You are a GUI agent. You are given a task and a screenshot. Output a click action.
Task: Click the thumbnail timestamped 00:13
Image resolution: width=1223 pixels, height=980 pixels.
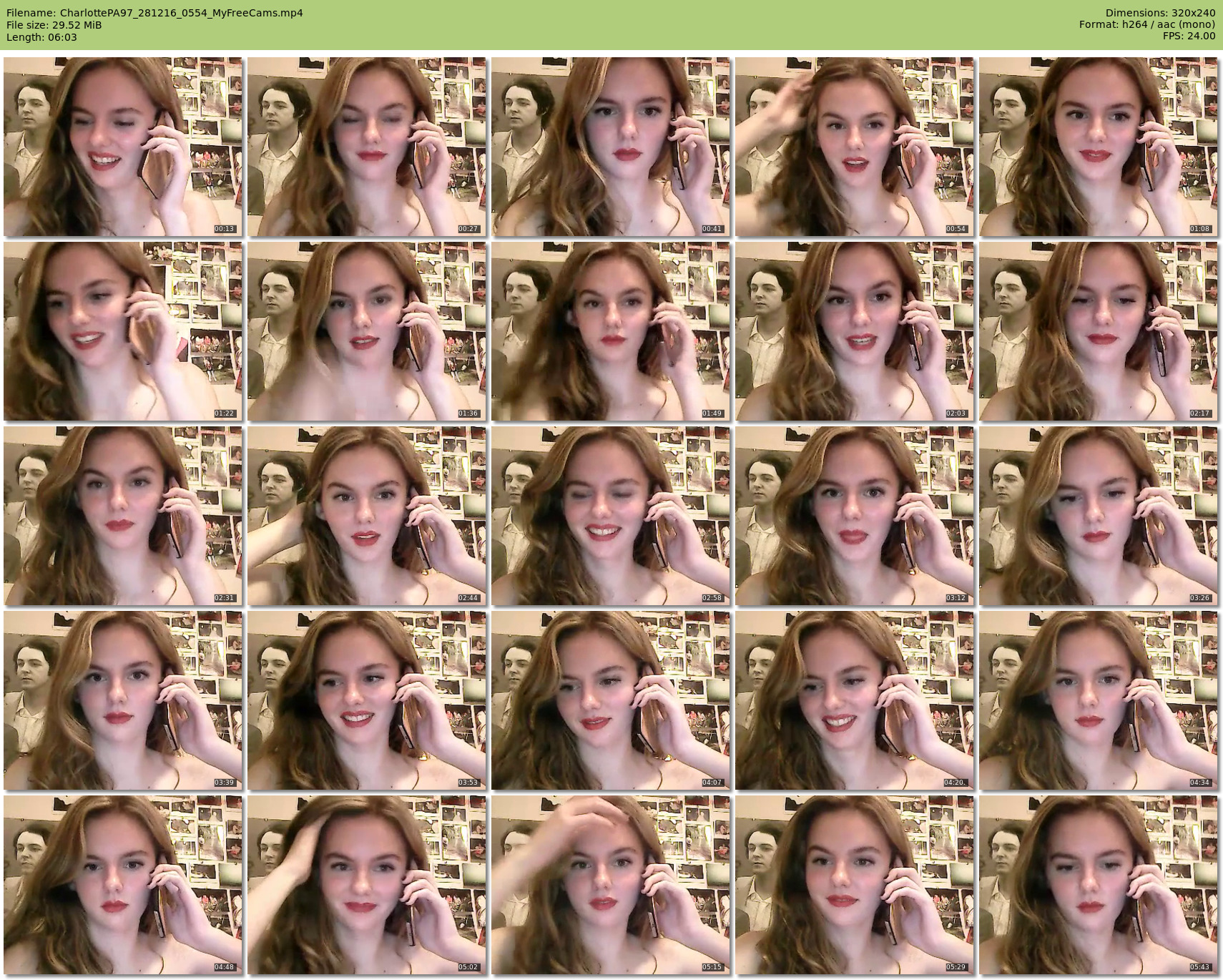click(x=123, y=147)
